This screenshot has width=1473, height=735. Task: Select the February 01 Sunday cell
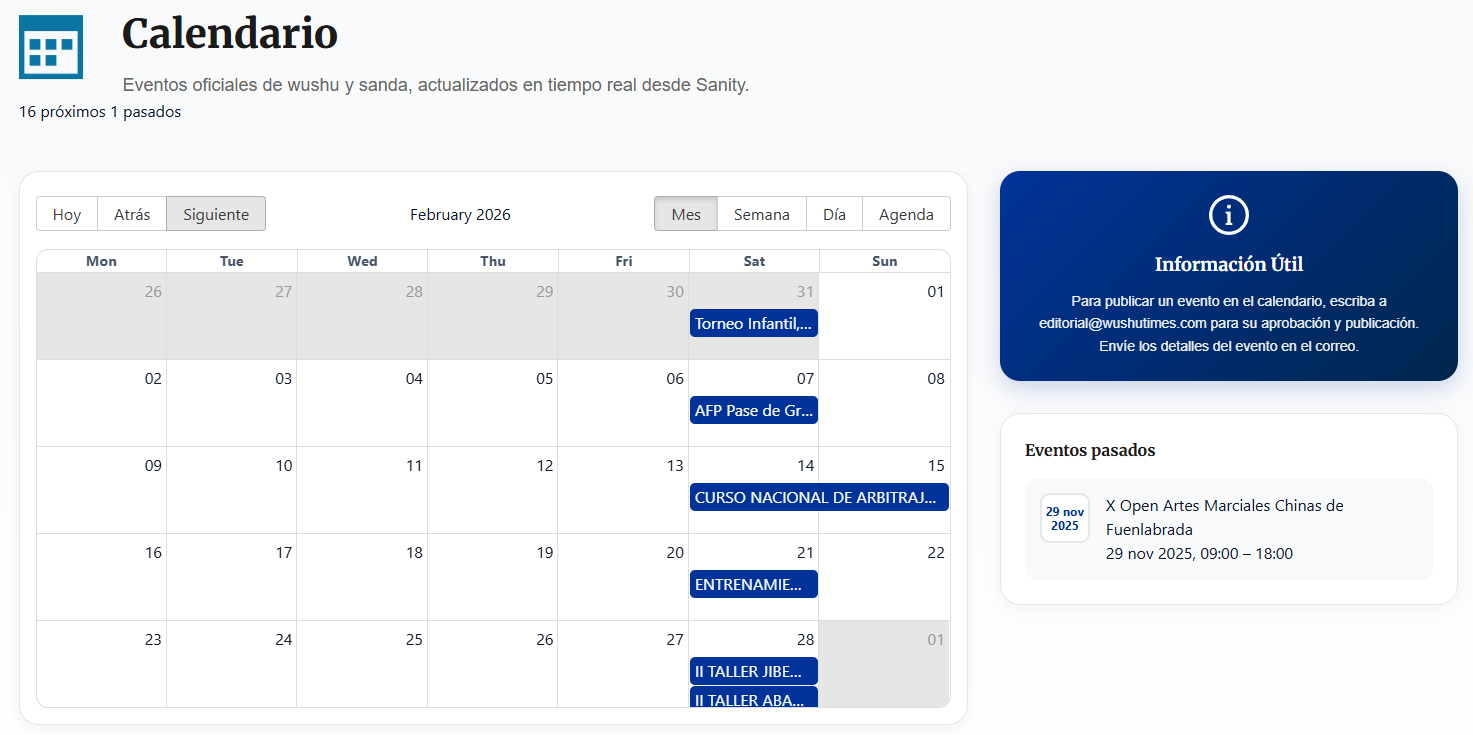884,320
